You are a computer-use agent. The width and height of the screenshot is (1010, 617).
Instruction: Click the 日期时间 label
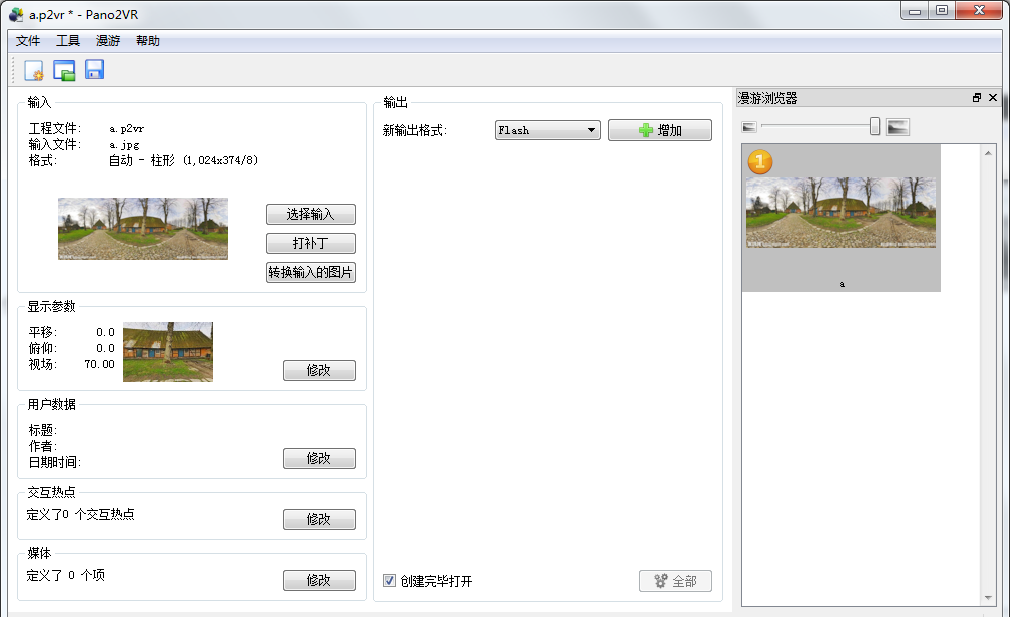[x=55, y=462]
